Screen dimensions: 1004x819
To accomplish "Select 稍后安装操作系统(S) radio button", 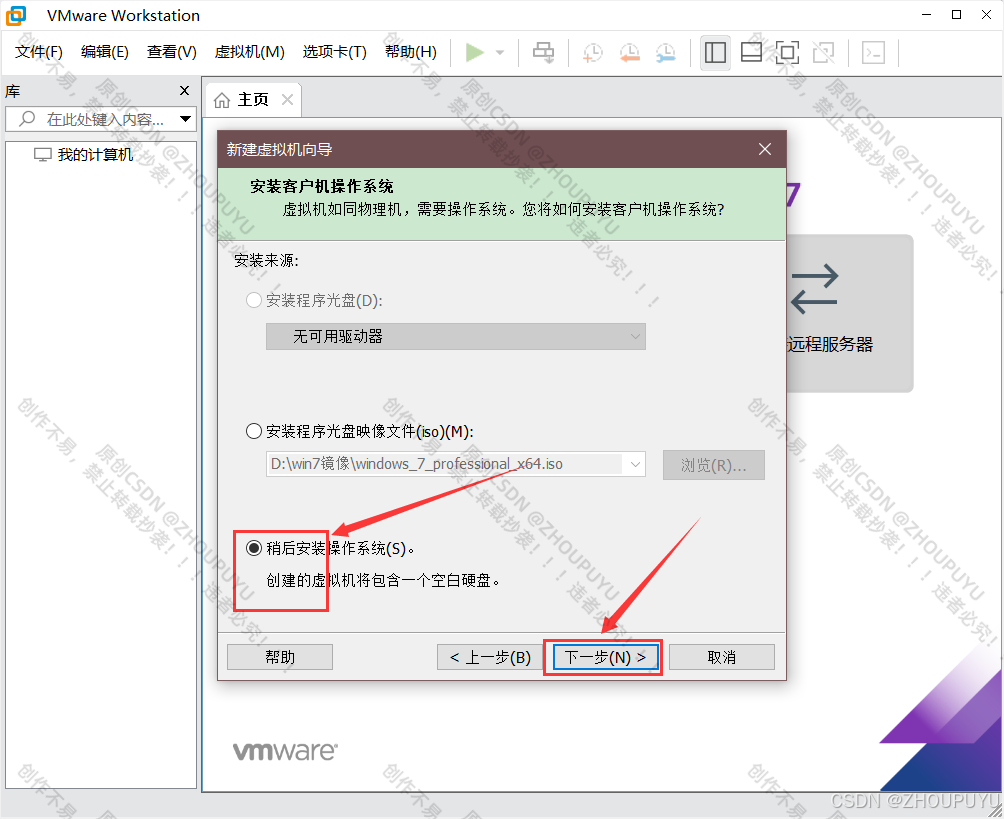I will pos(254,547).
